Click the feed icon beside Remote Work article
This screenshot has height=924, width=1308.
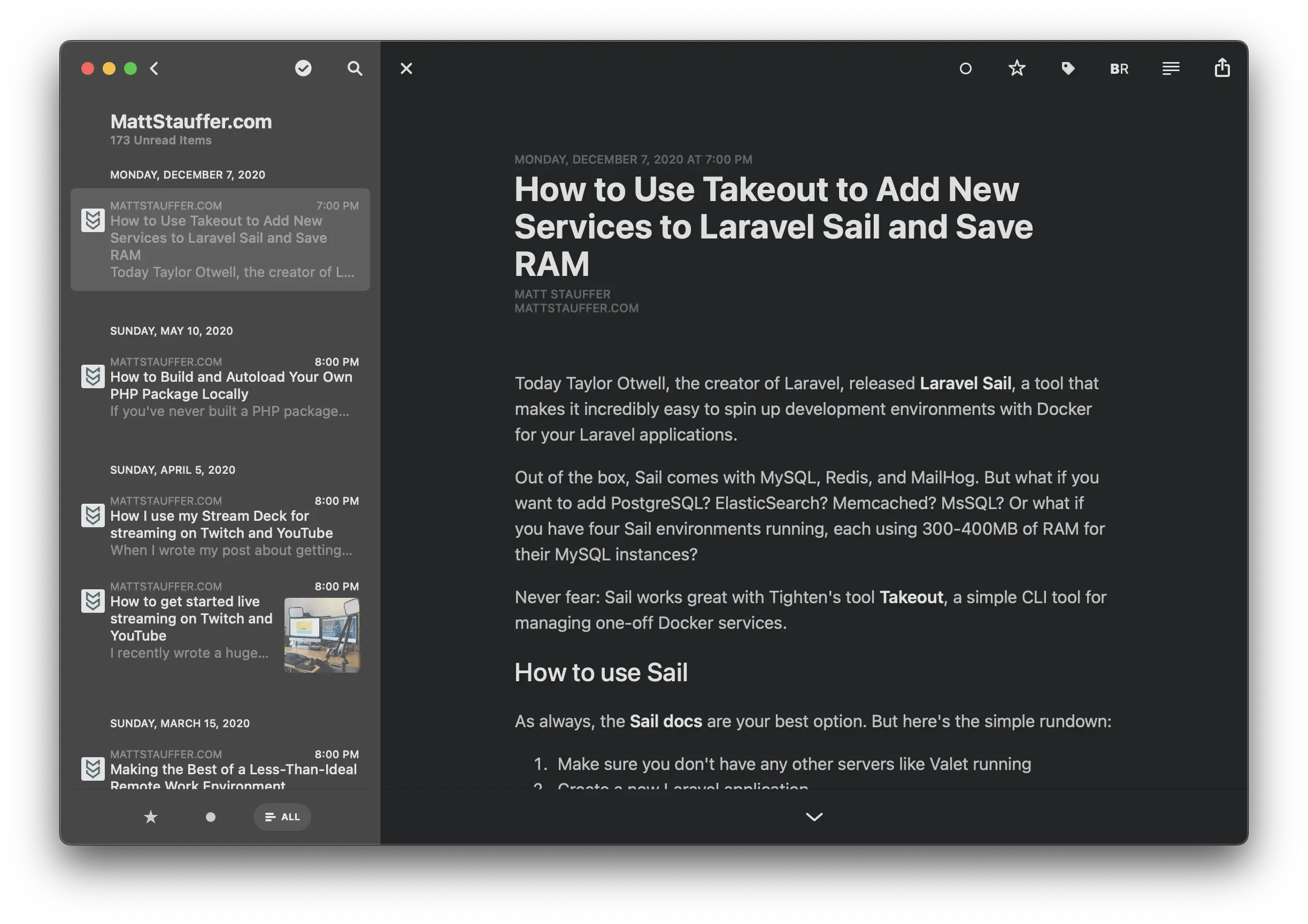(93, 768)
